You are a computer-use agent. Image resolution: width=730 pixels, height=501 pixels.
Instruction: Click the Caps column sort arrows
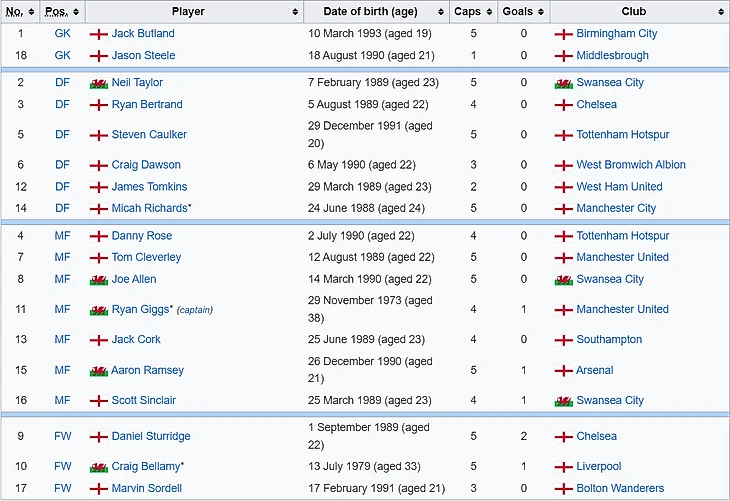pyautogui.click(x=489, y=12)
